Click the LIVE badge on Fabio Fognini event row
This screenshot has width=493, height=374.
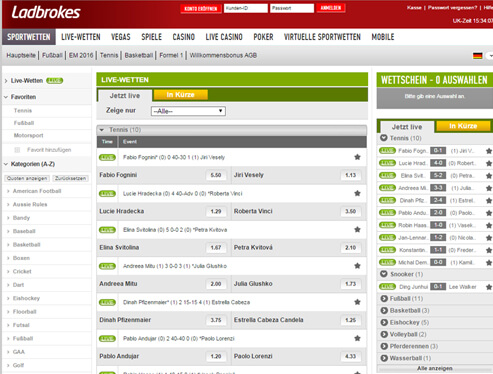coord(107,157)
